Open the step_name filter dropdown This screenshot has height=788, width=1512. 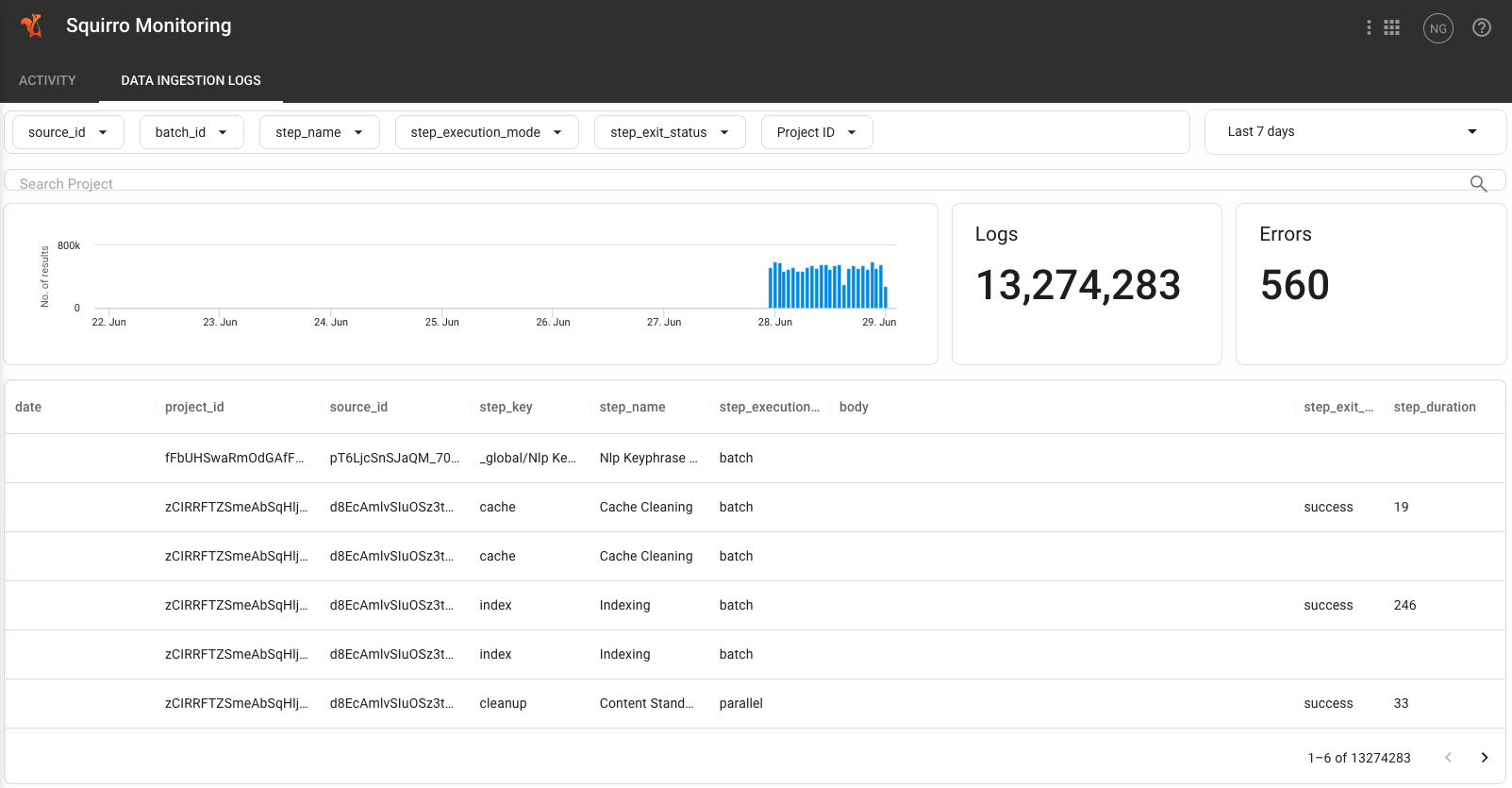click(319, 132)
